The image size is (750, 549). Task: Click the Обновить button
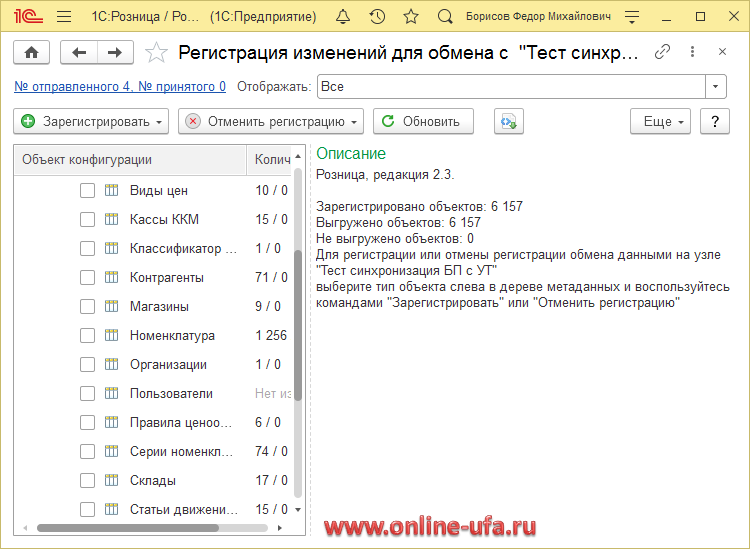[423, 121]
